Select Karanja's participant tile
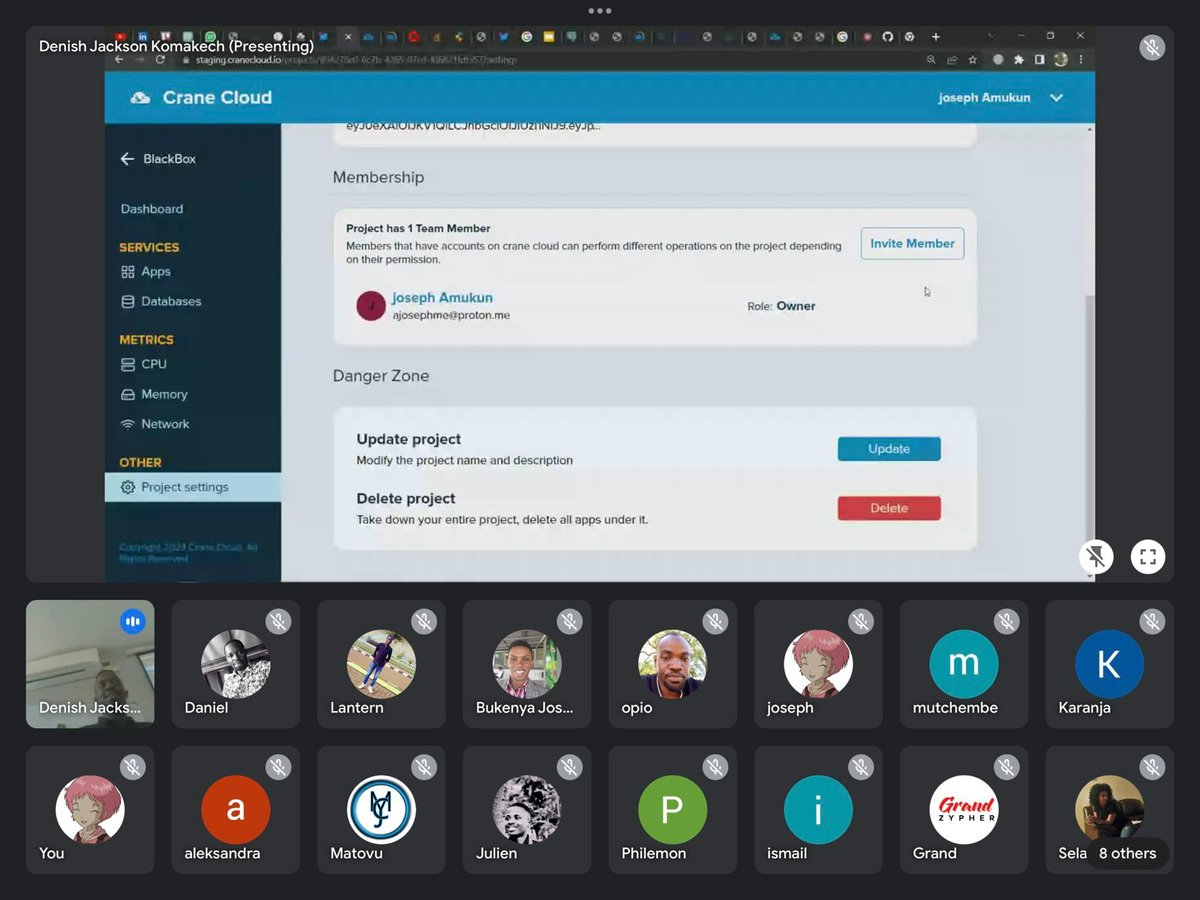The height and width of the screenshot is (900, 1200). coord(1110,664)
